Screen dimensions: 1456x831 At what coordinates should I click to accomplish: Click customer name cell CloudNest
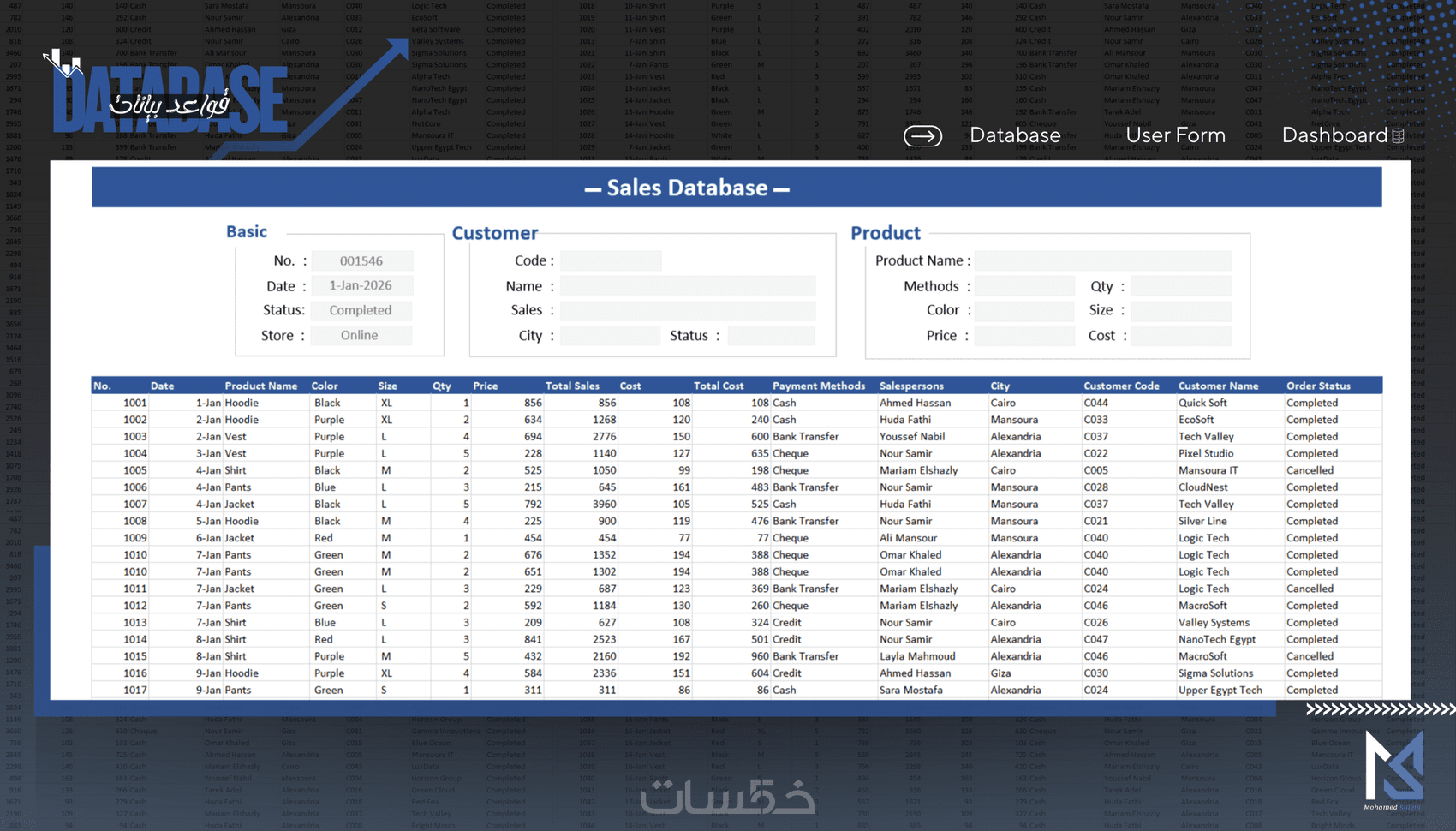[1202, 487]
